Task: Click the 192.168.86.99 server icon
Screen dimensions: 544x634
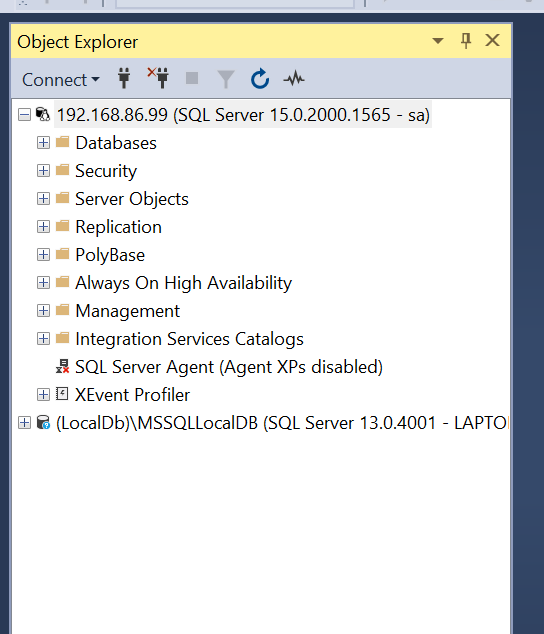Action: 43,114
